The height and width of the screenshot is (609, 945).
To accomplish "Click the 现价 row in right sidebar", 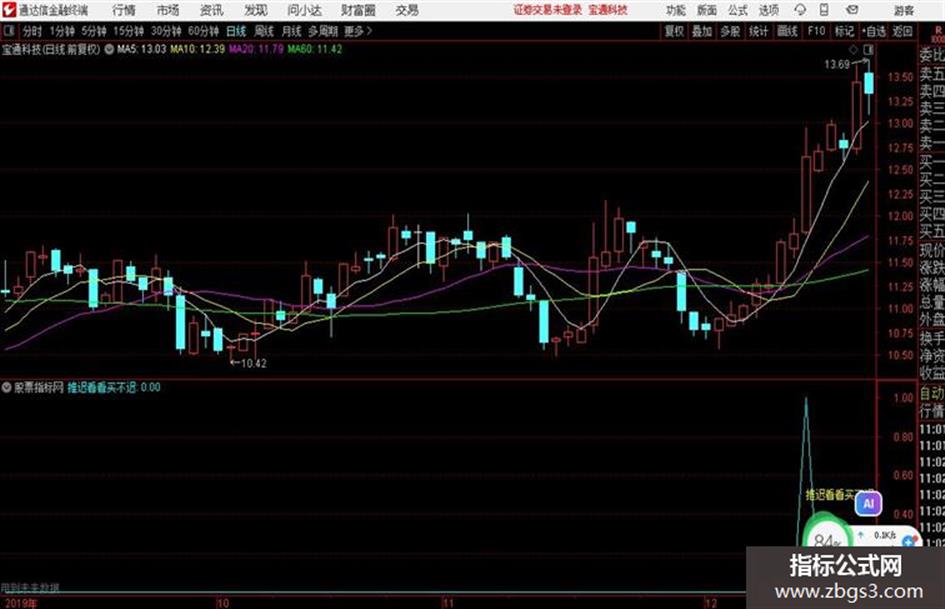I will (x=932, y=250).
